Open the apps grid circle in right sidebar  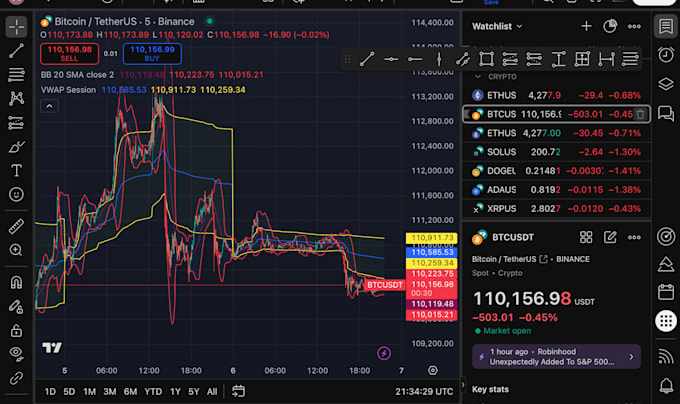[666, 321]
